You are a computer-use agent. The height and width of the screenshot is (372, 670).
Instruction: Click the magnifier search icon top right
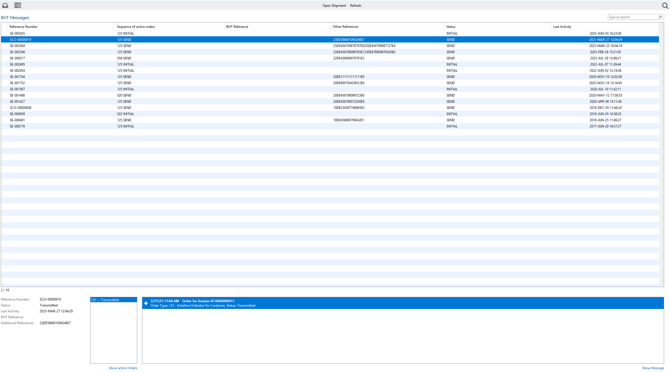point(665,6)
